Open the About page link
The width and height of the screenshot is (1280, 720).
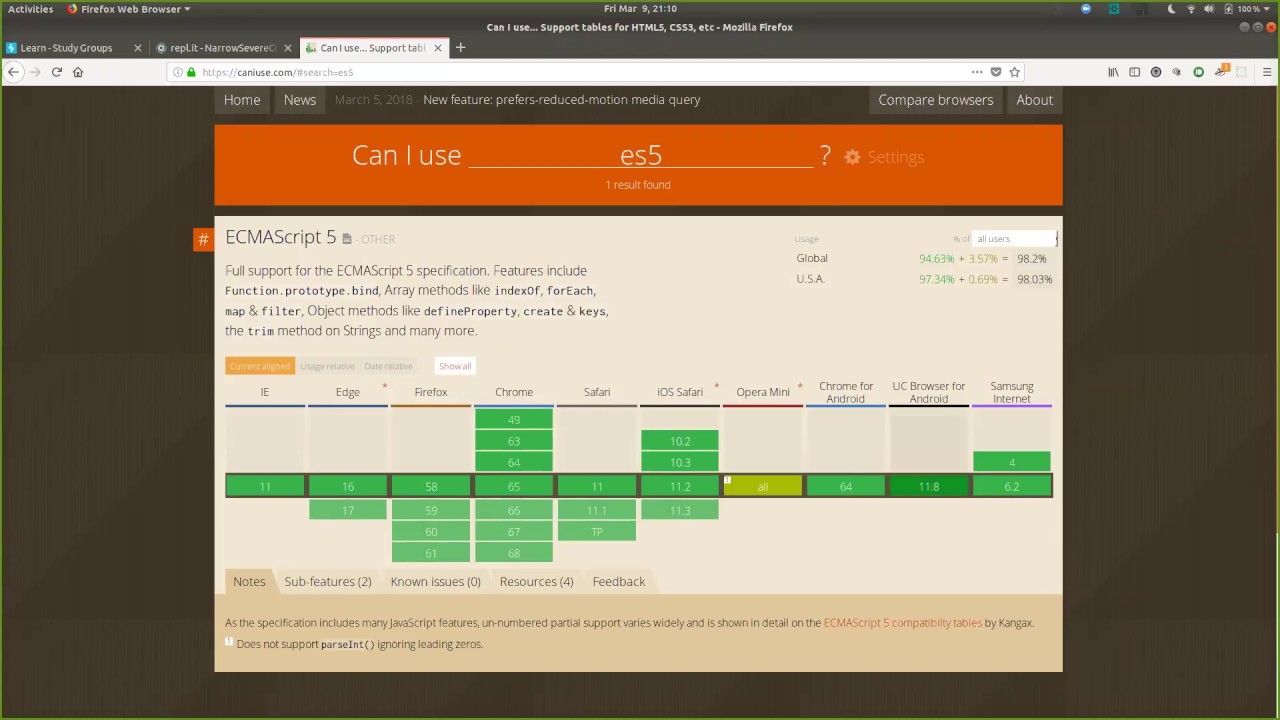(x=1034, y=100)
